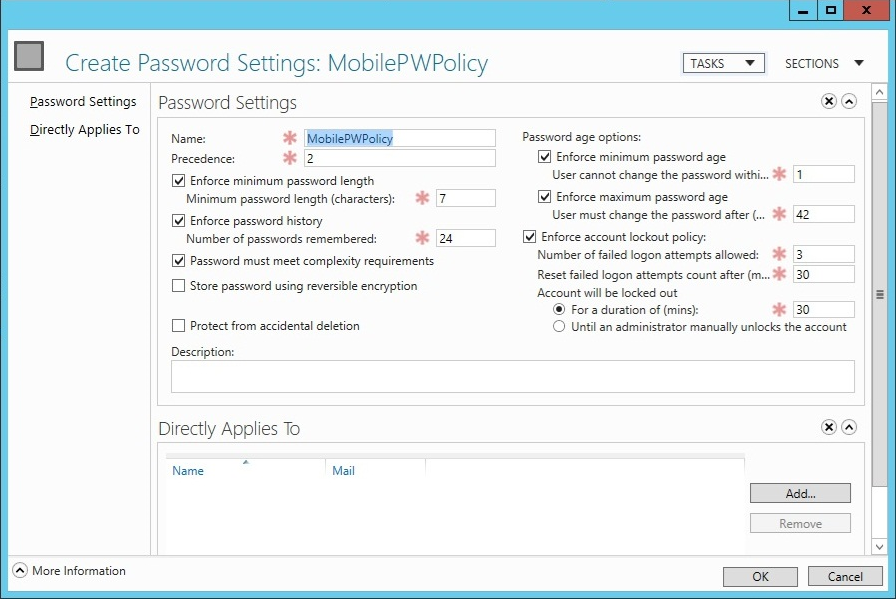Collapse the Directly Applies To section chevron
Viewport: 896px width, 599px height.
tap(849, 427)
